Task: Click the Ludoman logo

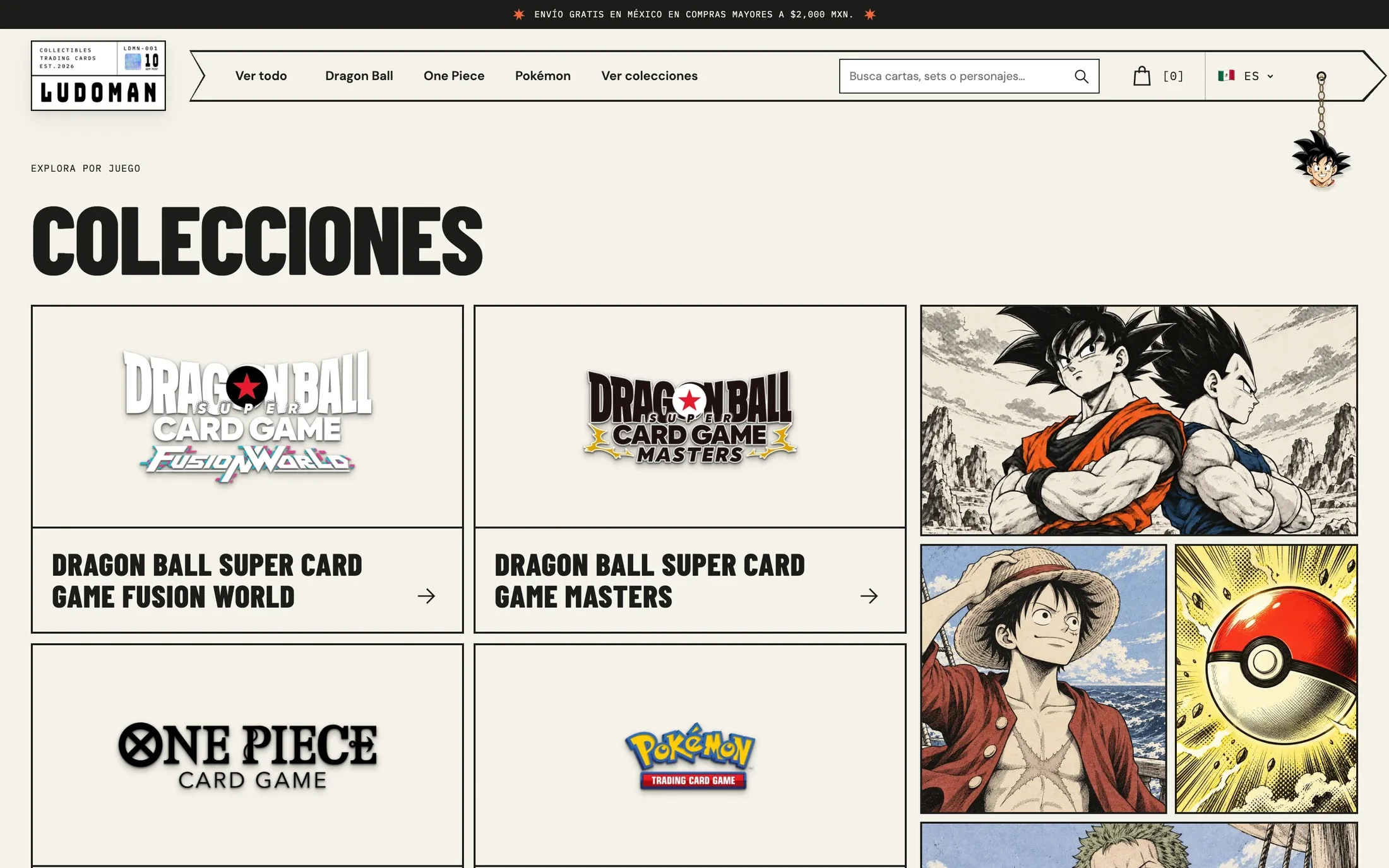Action: point(98,76)
